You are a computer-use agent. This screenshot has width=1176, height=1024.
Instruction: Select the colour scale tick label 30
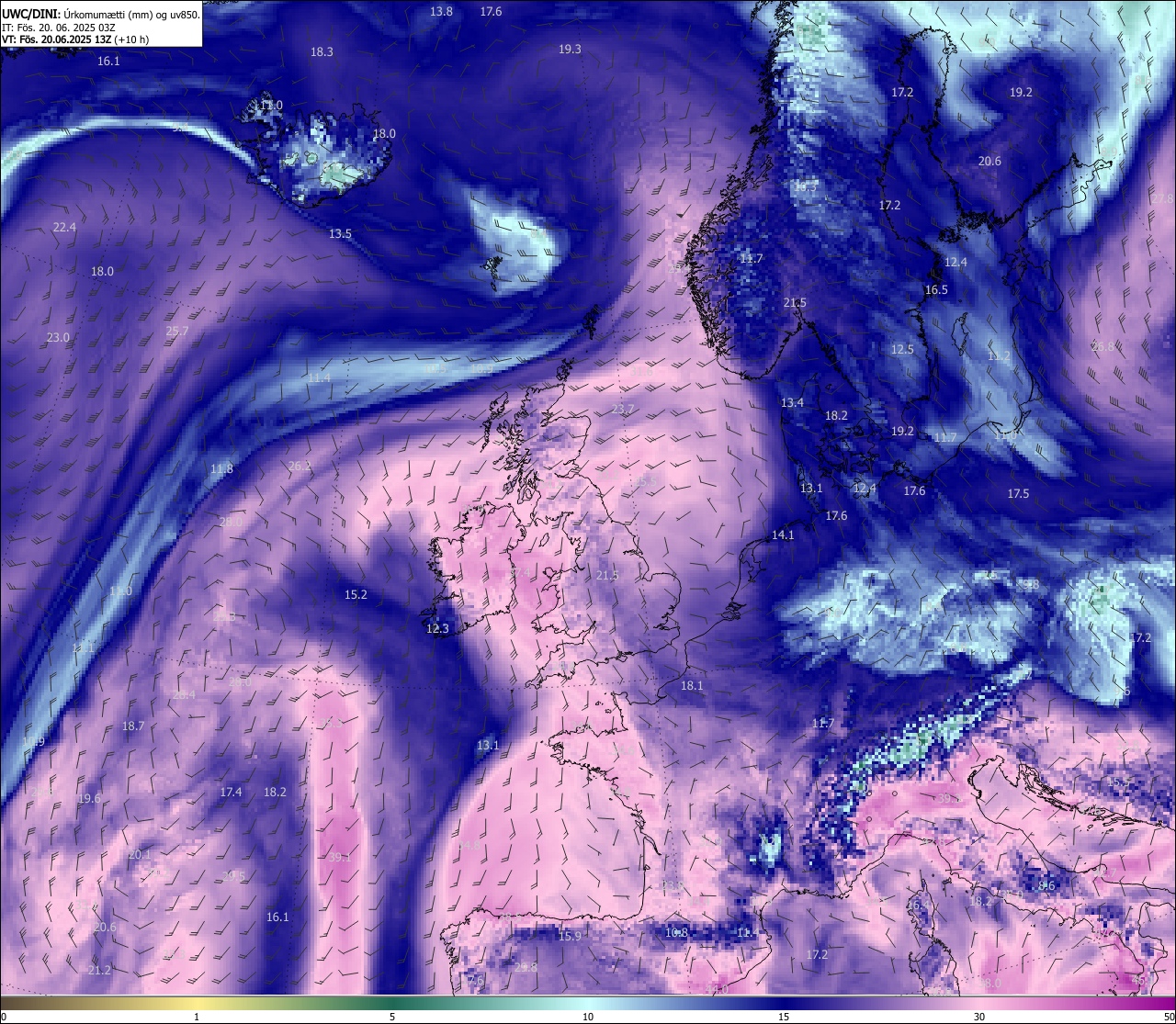[979, 1017]
